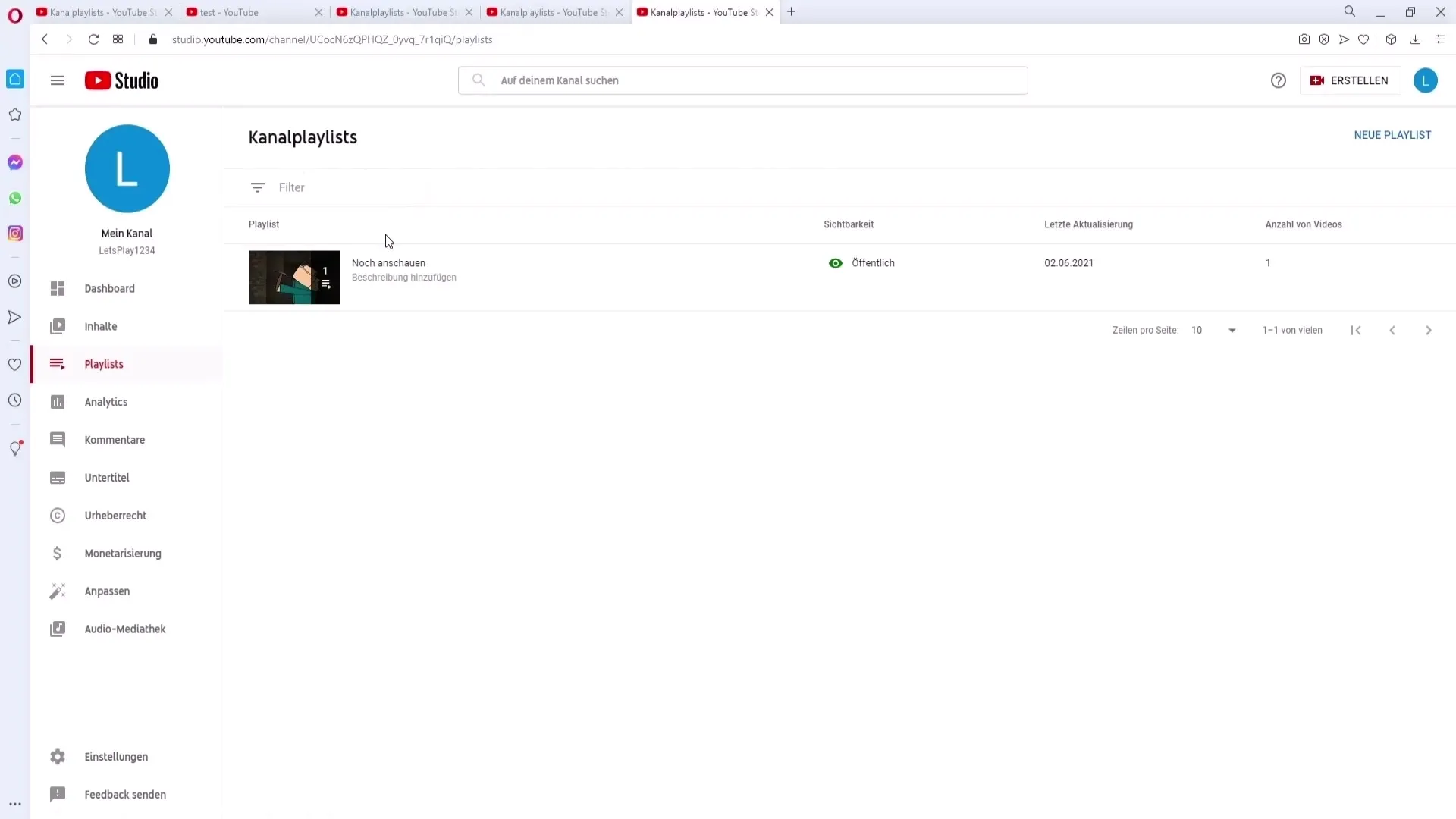
Task: Open the Dashboard panel
Action: (x=110, y=288)
